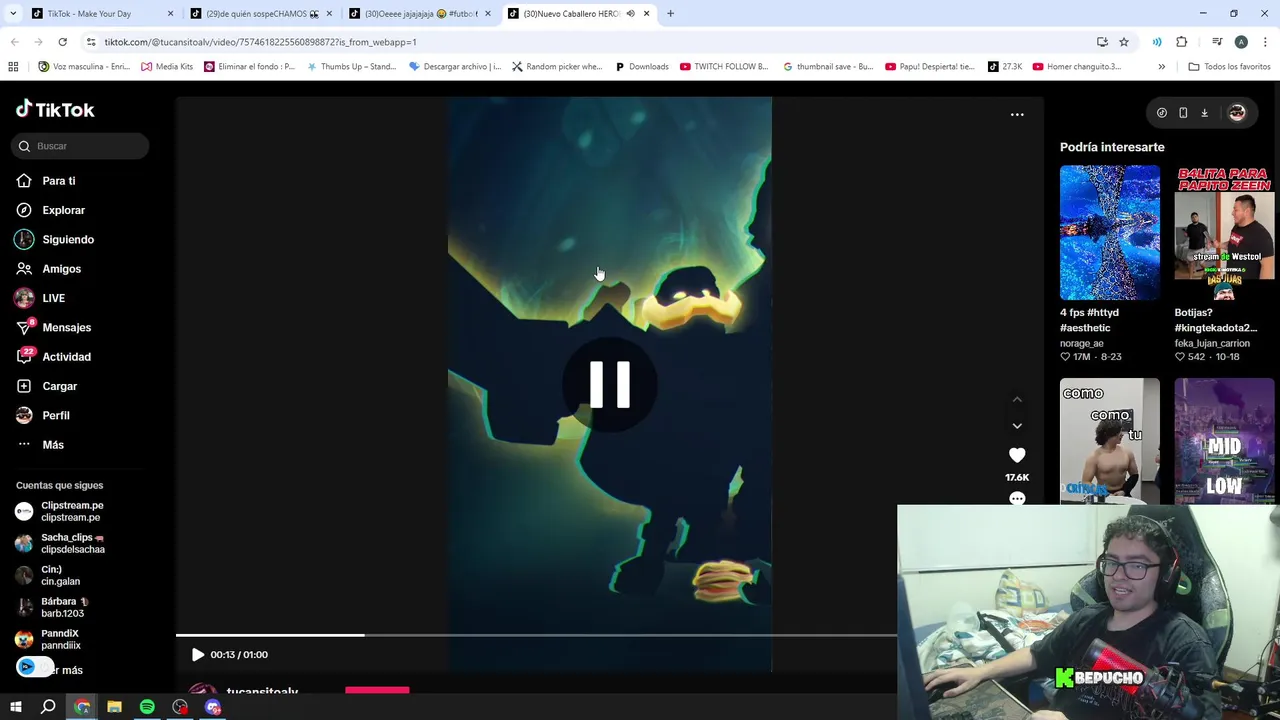This screenshot has width=1280, height=720.
Task: Open the Botijas? #kingtekadota2 thumbnail
Action: click(1224, 233)
